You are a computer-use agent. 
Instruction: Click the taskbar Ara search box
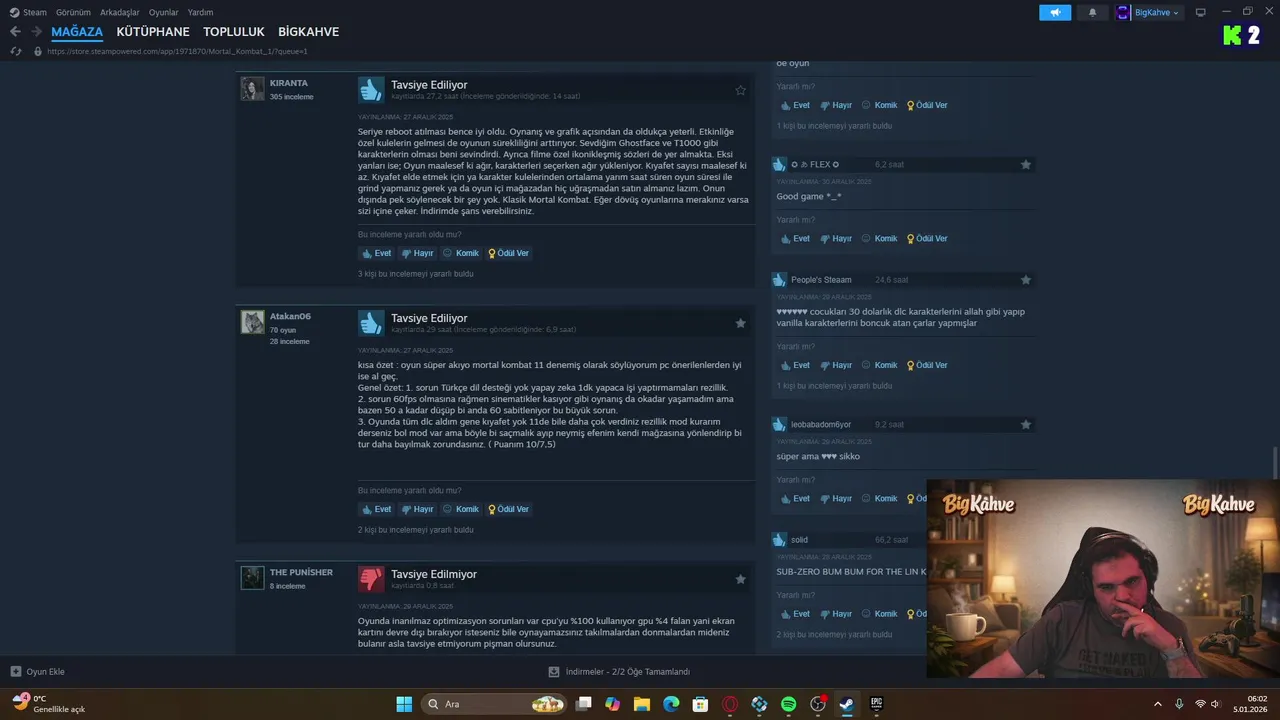[x=494, y=704]
